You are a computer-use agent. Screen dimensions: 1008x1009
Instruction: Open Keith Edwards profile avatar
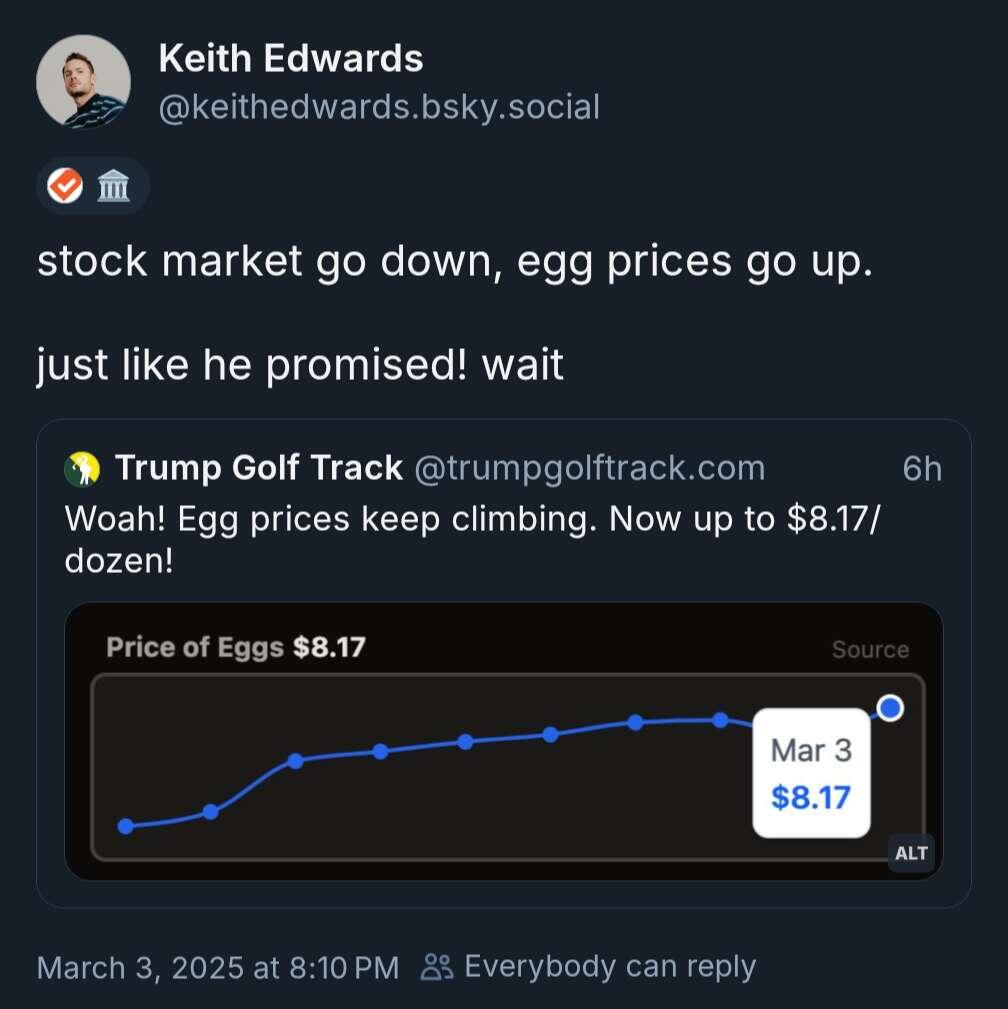[83, 82]
